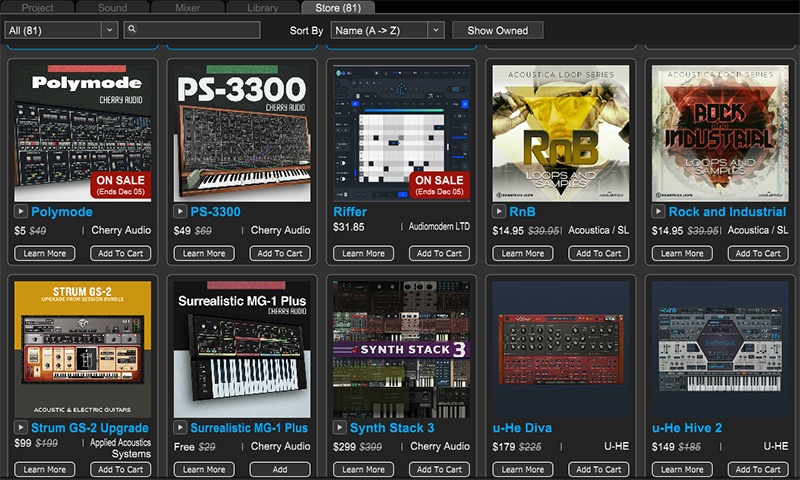Click the search magnifier icon
Viewport: 800px width, 480px height.
tap(132, 29)
